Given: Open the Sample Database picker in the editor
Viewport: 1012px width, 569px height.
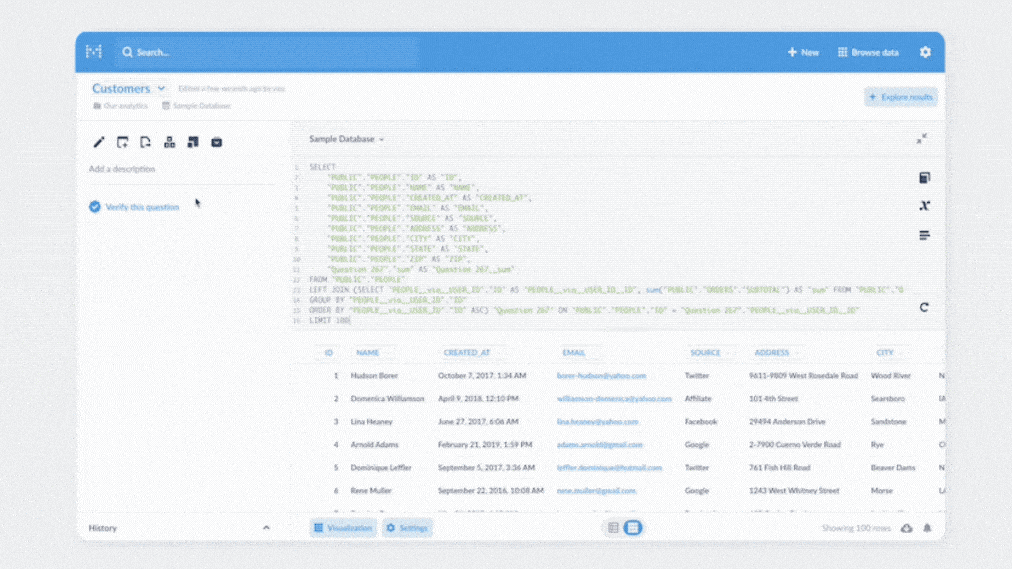Looking at the screenshot, I should (347, 139).
